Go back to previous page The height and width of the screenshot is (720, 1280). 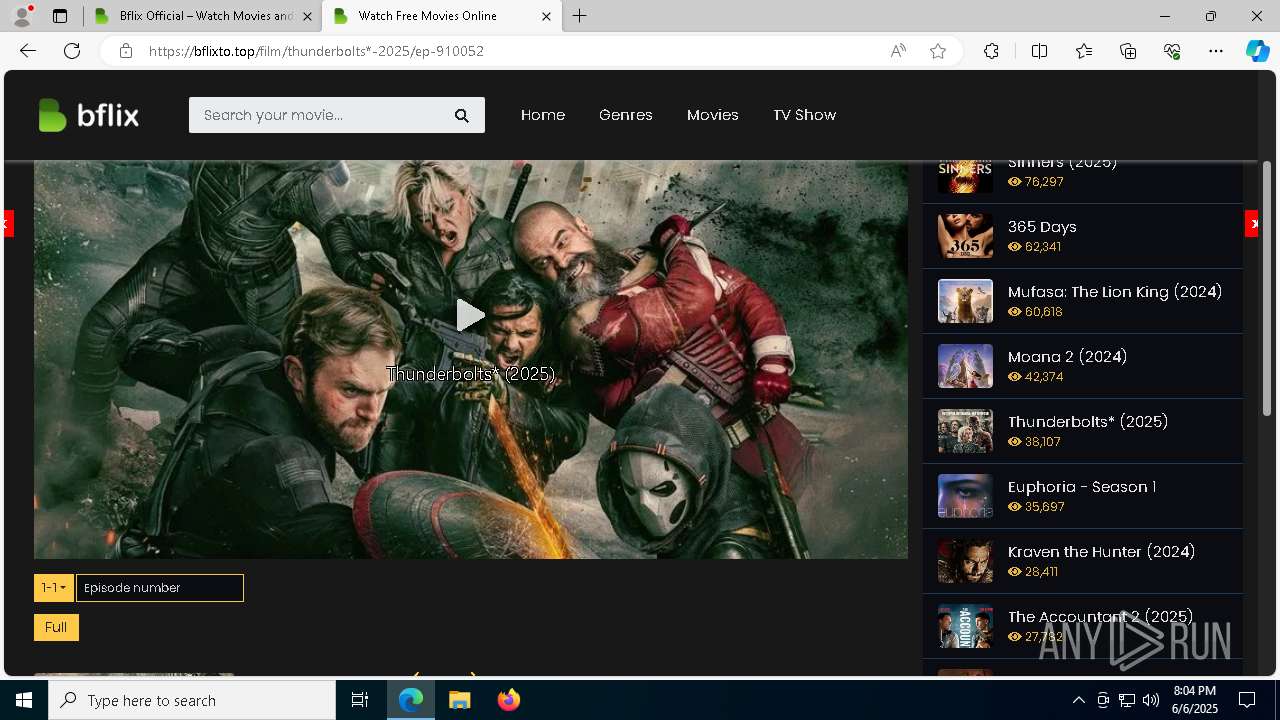click(x=28, y=51)
